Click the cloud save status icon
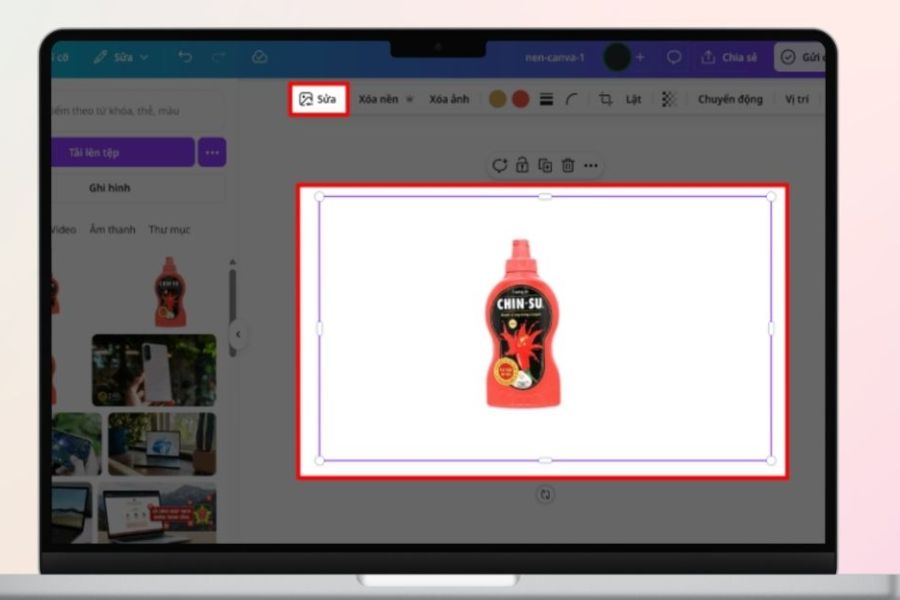 pos(260,57)
